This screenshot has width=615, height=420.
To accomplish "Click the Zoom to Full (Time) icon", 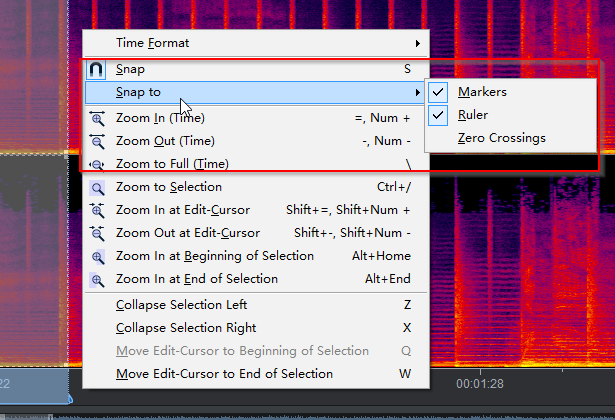I will coord(97,164).
